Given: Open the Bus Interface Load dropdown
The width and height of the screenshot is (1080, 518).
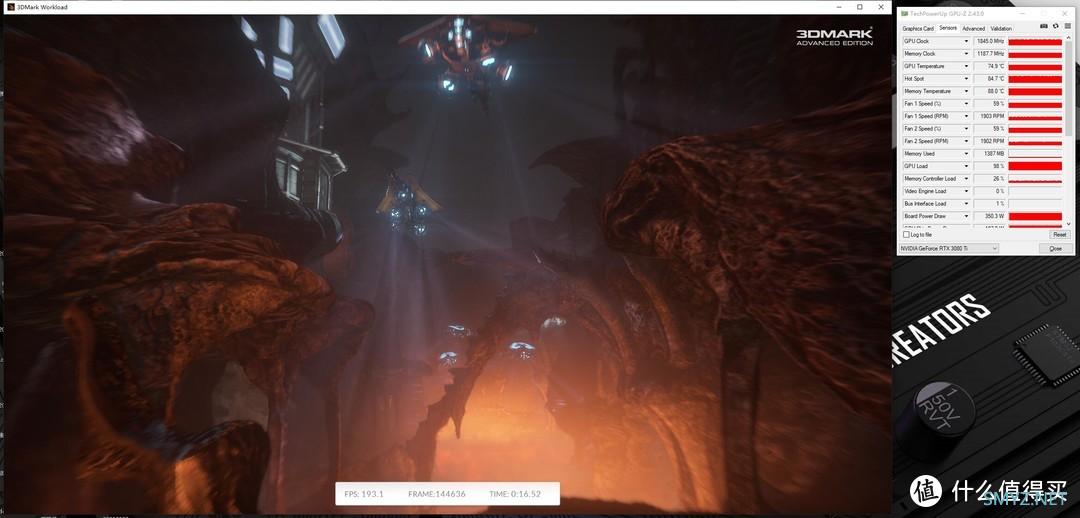Looking at the screenshot, I should click(966, 204).
